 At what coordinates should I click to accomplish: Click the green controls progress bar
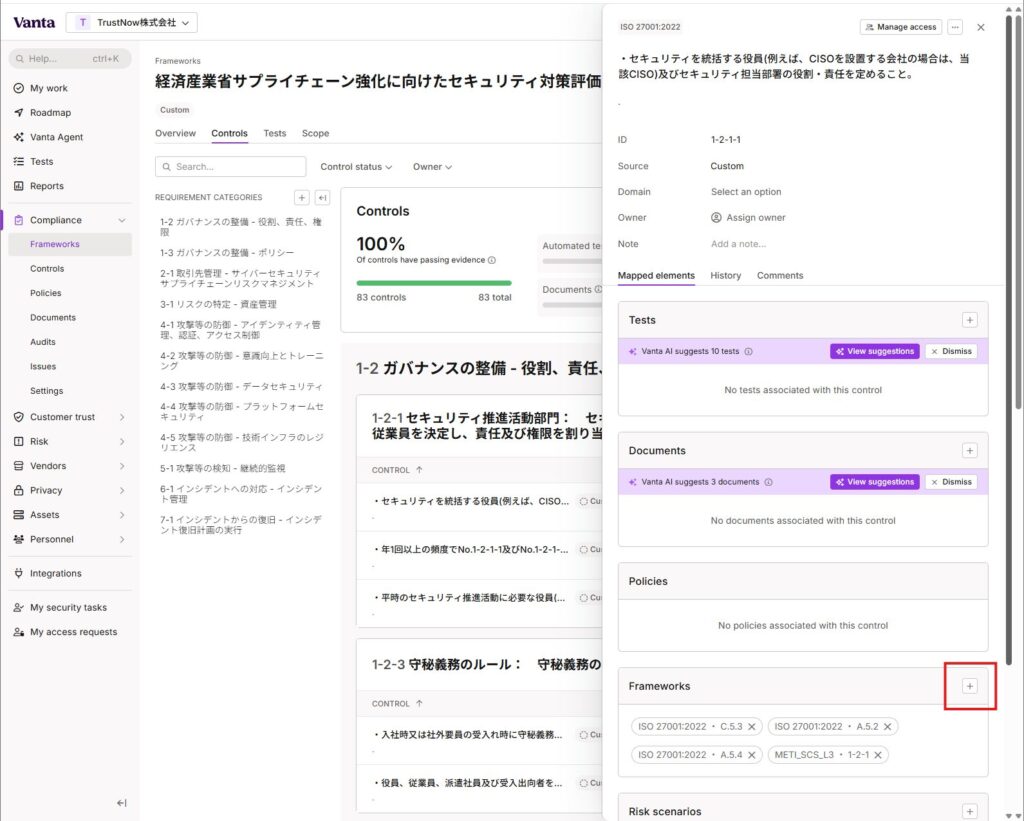(x=433, y=283)
